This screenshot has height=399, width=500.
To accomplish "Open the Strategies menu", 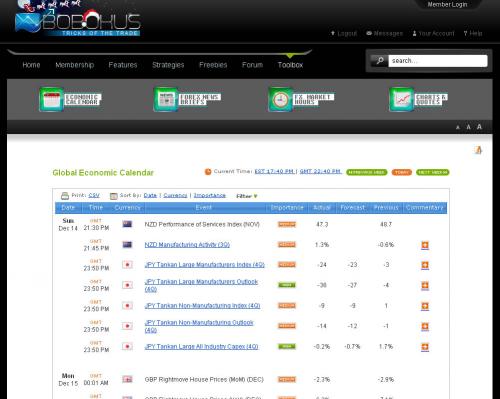I will coord(168,65).
